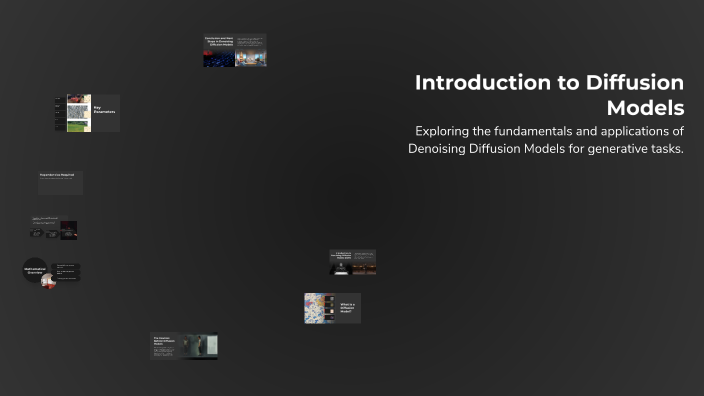
Task: Click the Introduction to Diffusion Models title
Action: pyautogui.click(x=550, y=95)
